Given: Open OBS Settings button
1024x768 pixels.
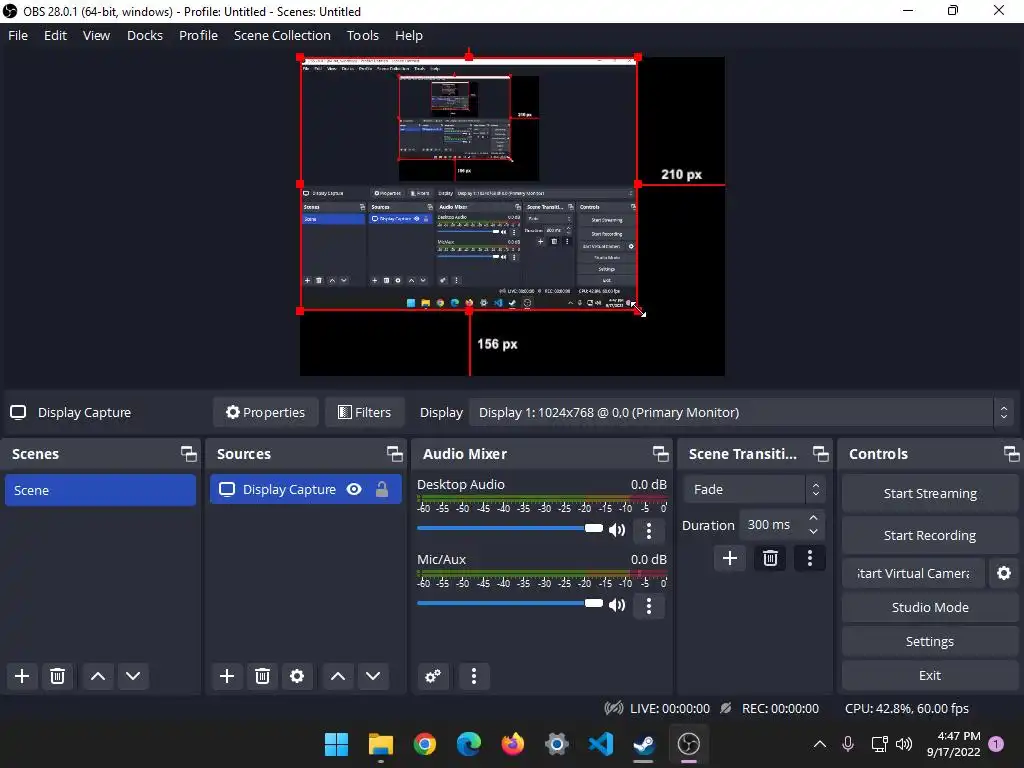Looking at the screenshot, I should coord(930,641).
